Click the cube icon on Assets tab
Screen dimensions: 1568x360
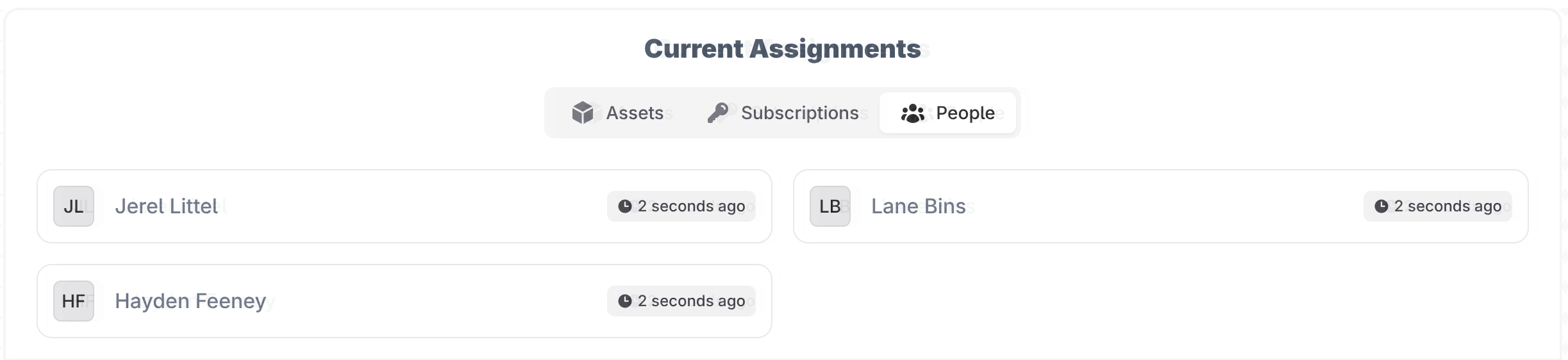(x=582, y=113)
